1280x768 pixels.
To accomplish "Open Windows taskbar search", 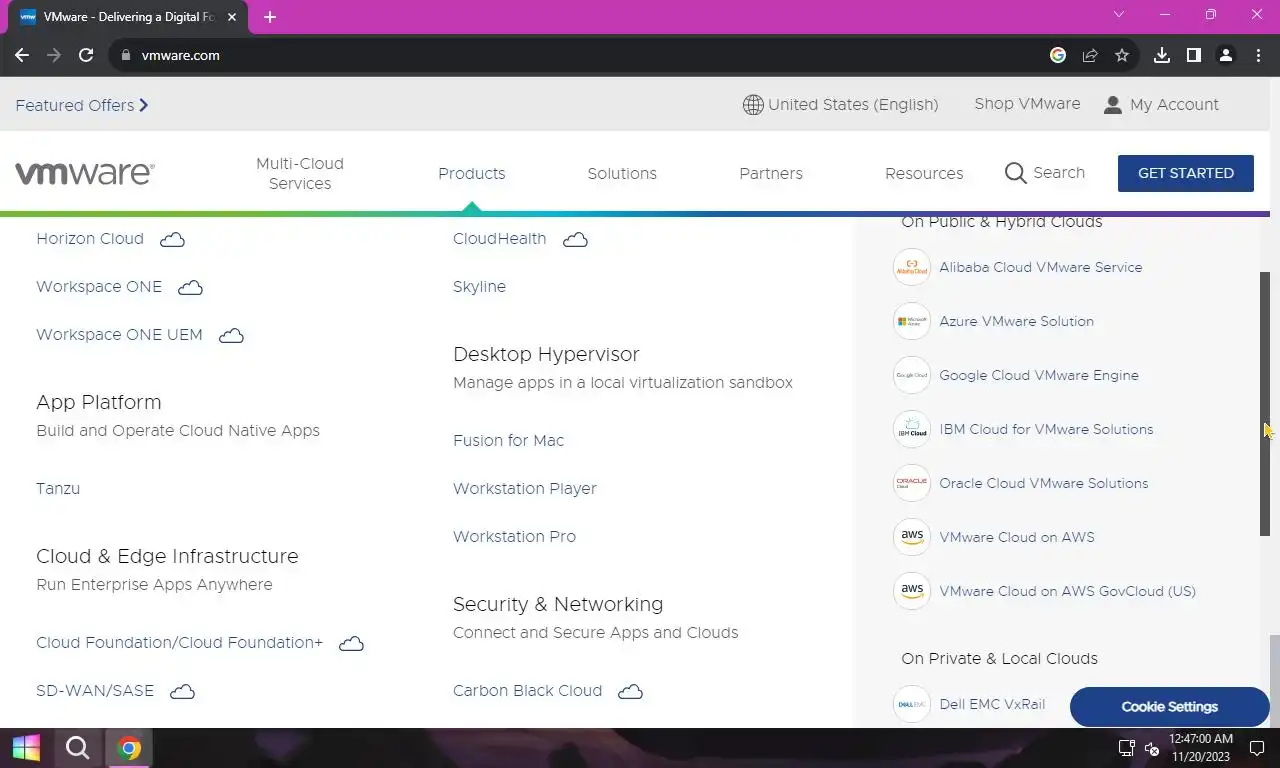I will click(77, 748).
